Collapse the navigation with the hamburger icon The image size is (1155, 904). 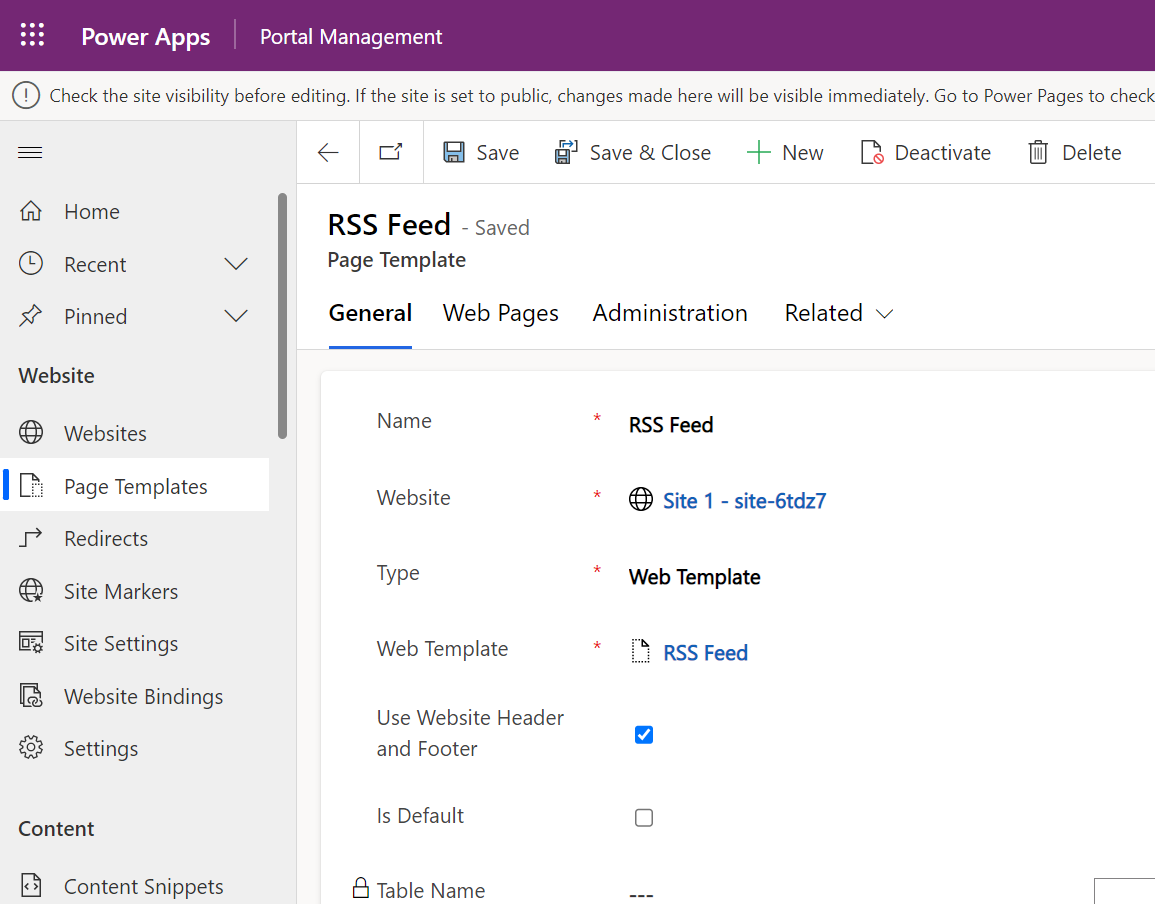(30, 152)
